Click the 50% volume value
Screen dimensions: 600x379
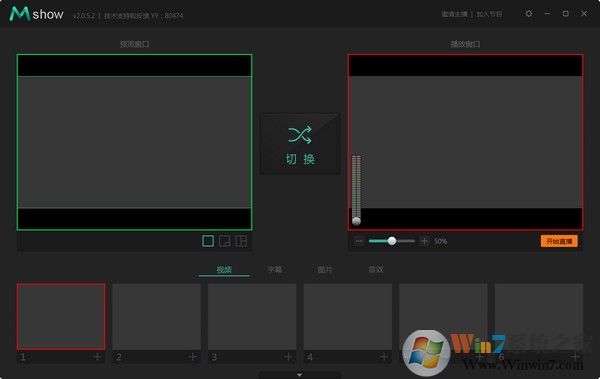point(440,241)
